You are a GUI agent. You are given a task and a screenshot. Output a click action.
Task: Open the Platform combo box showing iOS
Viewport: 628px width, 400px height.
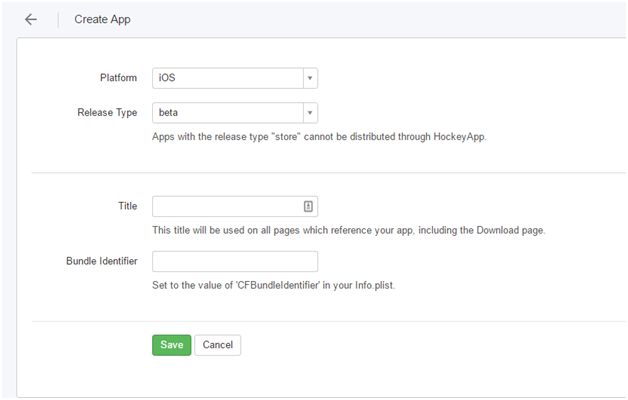pos(227,78)
